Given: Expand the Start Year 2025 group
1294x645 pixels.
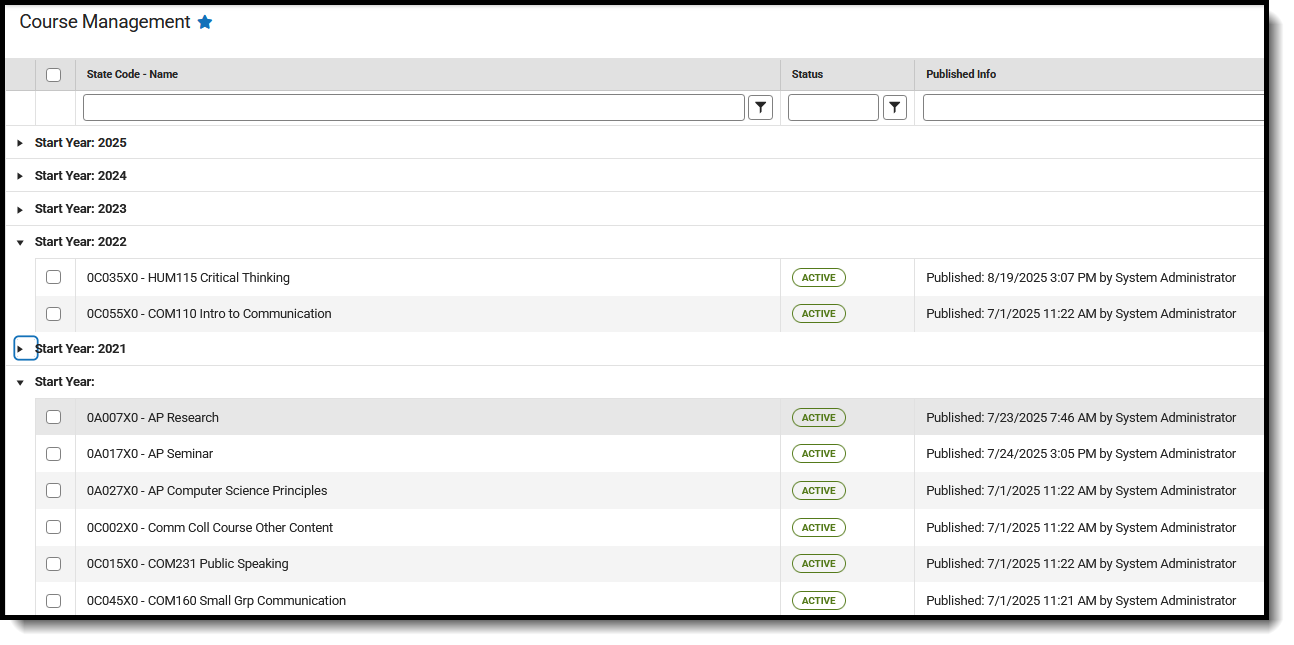Looking at the screenshot, I should (19, 142).
